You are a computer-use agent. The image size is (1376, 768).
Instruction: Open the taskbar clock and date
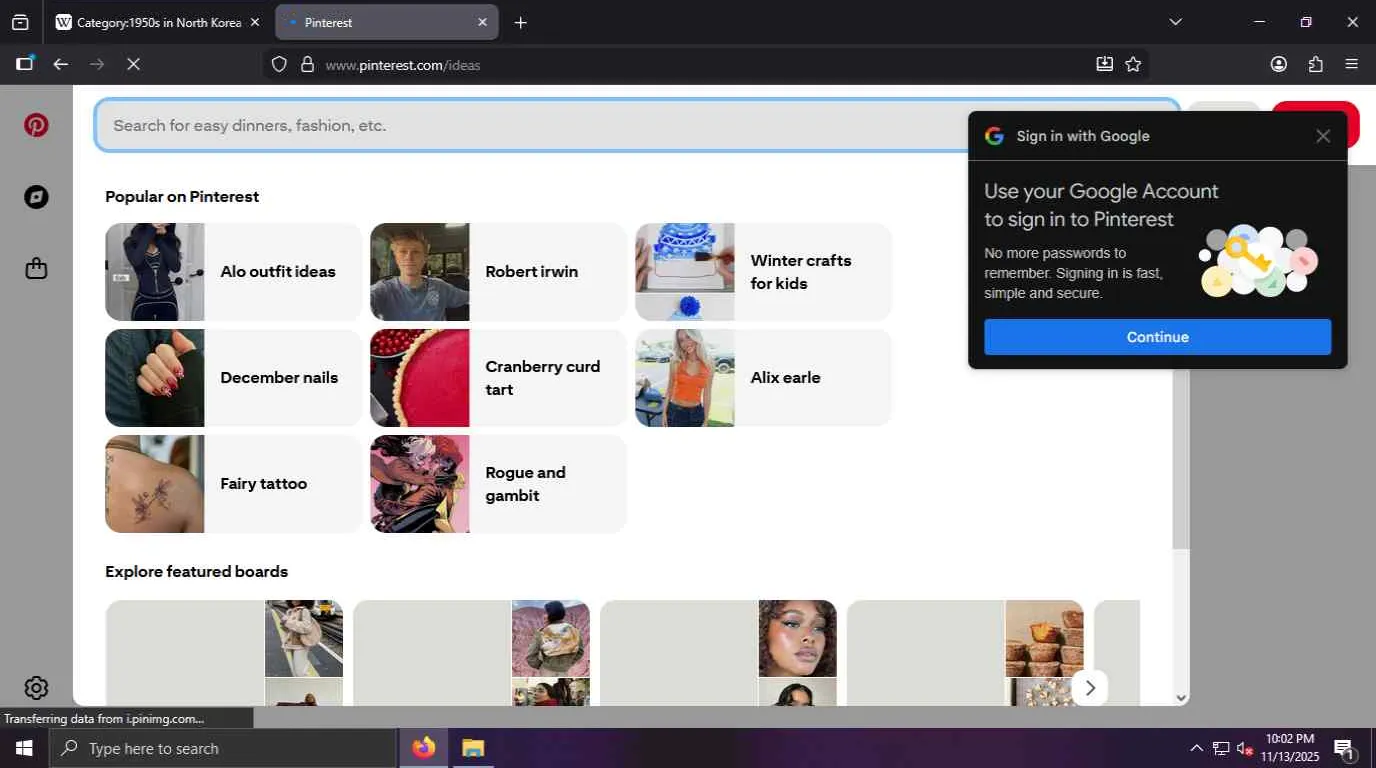click(1290, 748)
